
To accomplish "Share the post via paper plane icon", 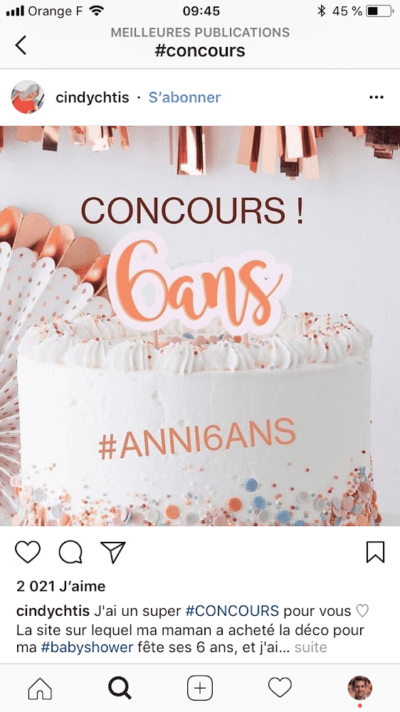I will (x=113, y=552).
